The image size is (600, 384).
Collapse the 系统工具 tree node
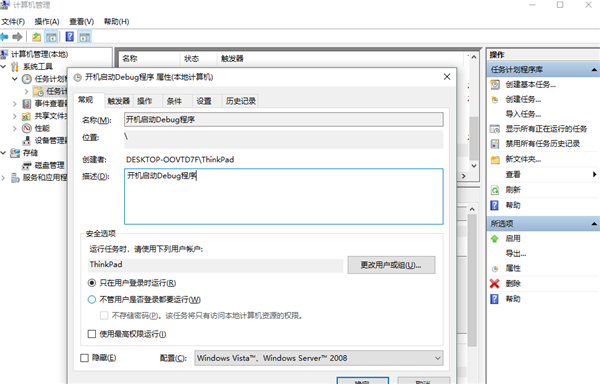pyautogui.click(x=3, y=67)
